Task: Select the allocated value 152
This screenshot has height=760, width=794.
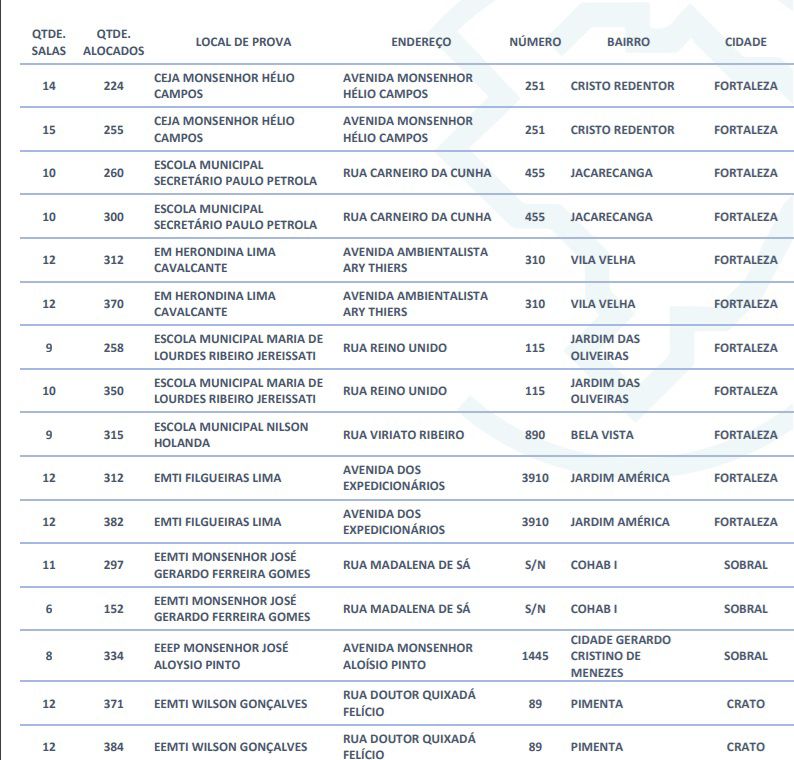Action: tap(114, 609)
